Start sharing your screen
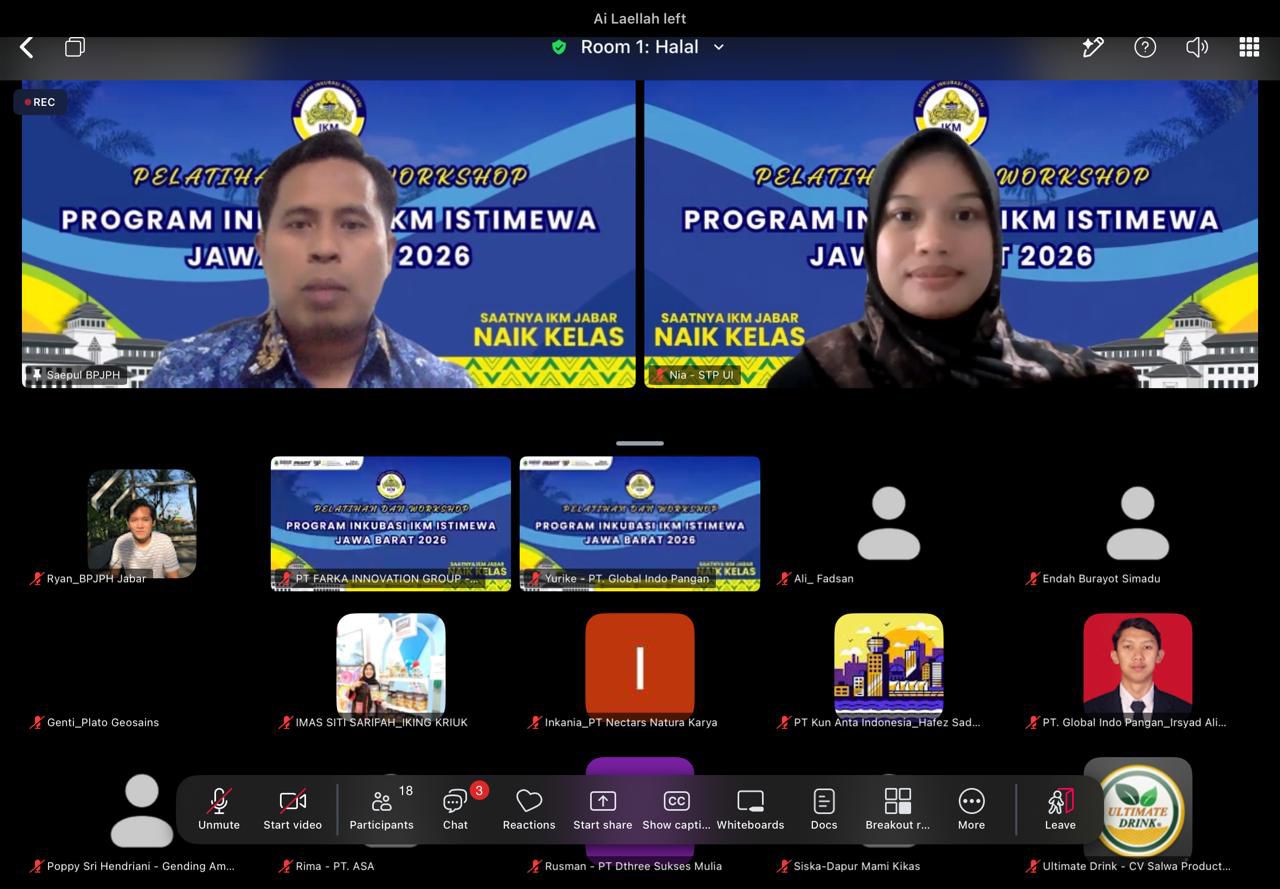The width and height of the screenshot is (1280, 889). pos(602,809)
